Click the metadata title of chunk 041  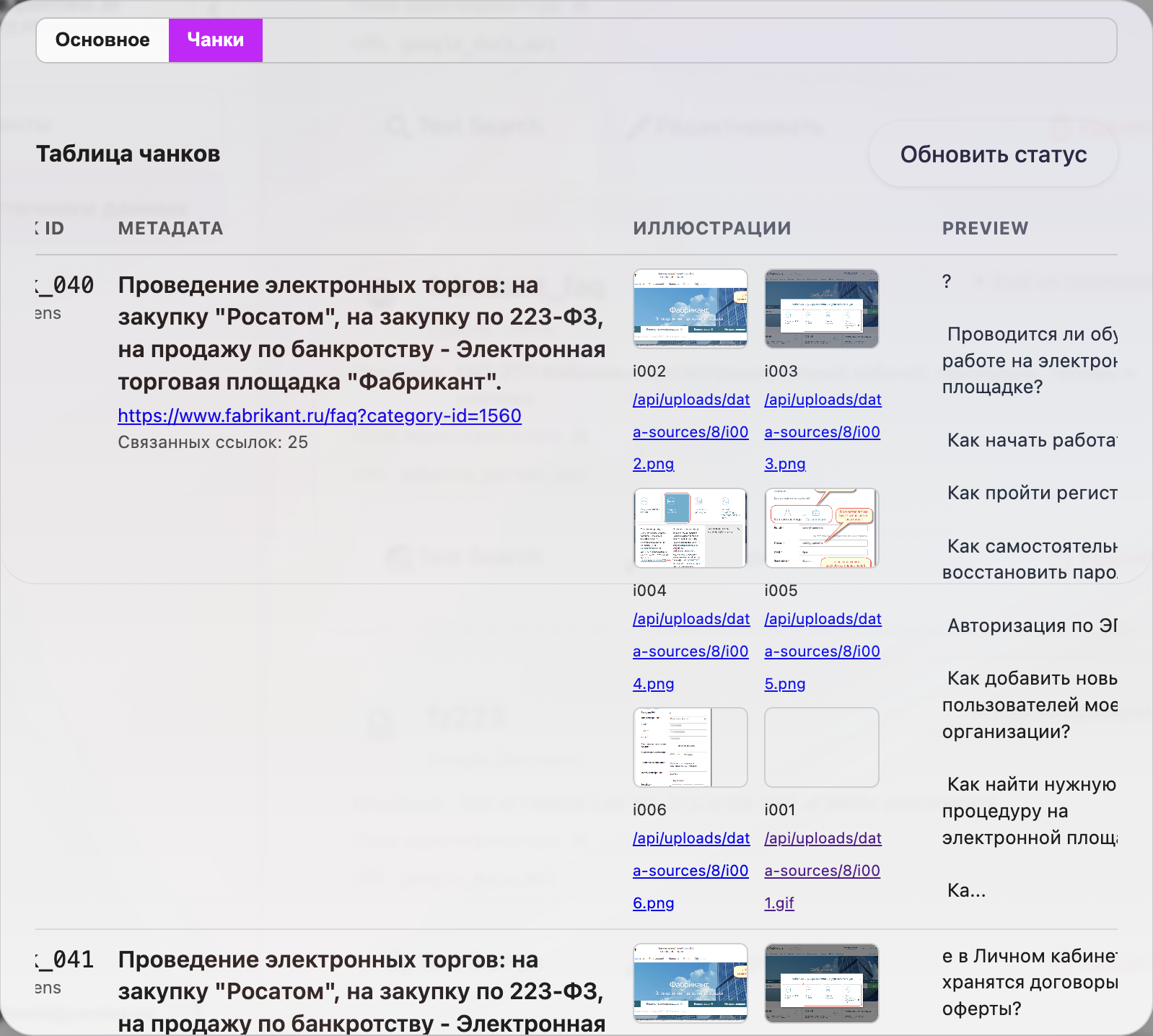pos(361,991)
